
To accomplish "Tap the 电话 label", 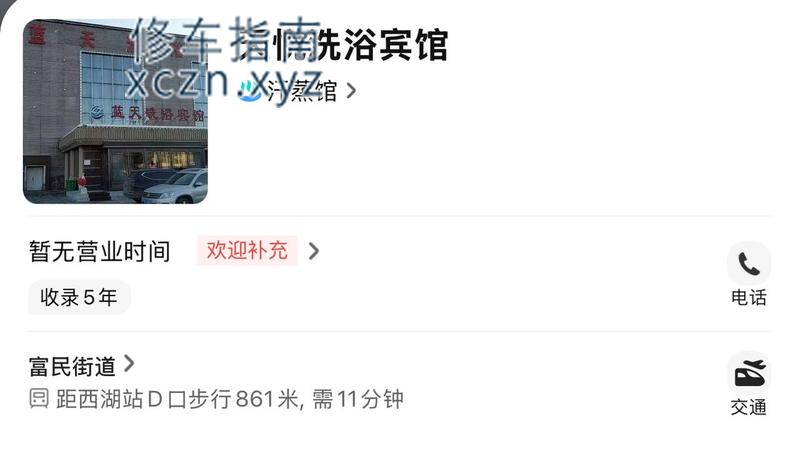I will click(x=749, y=297).
